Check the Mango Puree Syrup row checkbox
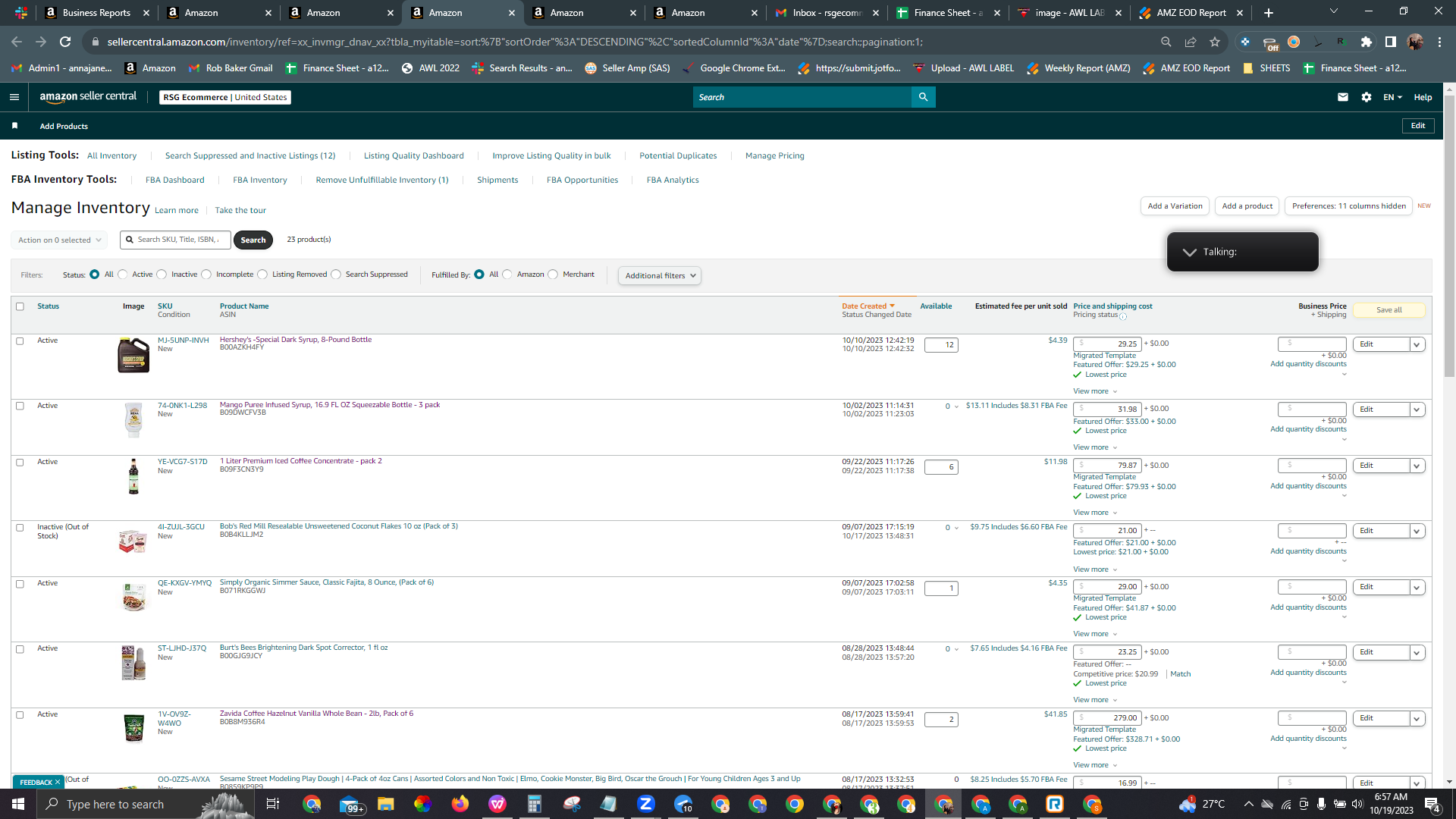The image size is (1456, 819). (x=20, y=406)
